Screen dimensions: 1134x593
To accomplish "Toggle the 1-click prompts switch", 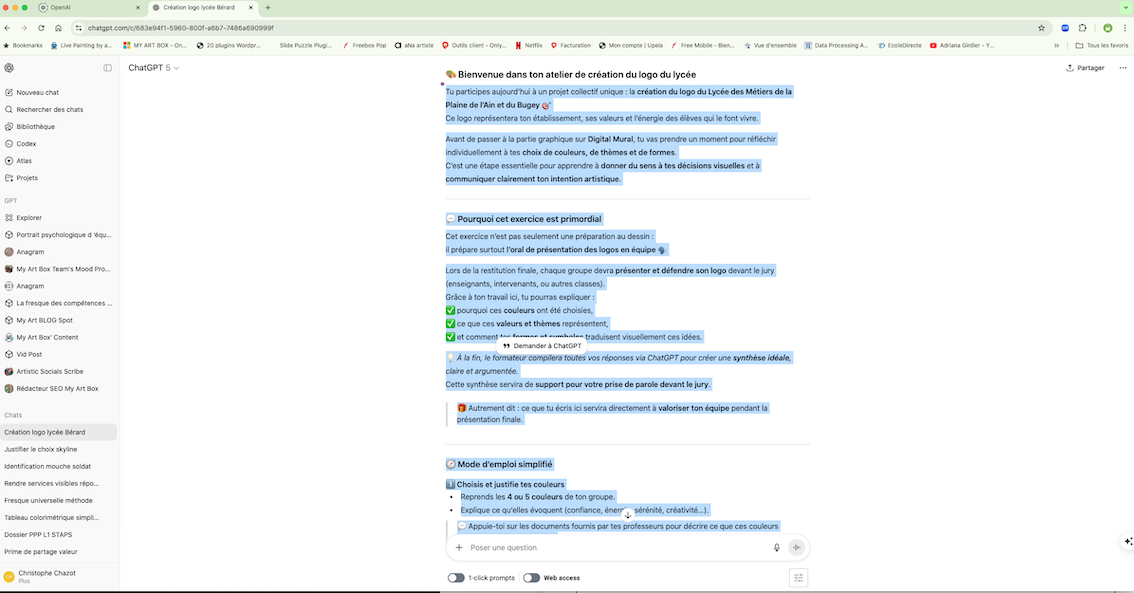I will [456, 578].
